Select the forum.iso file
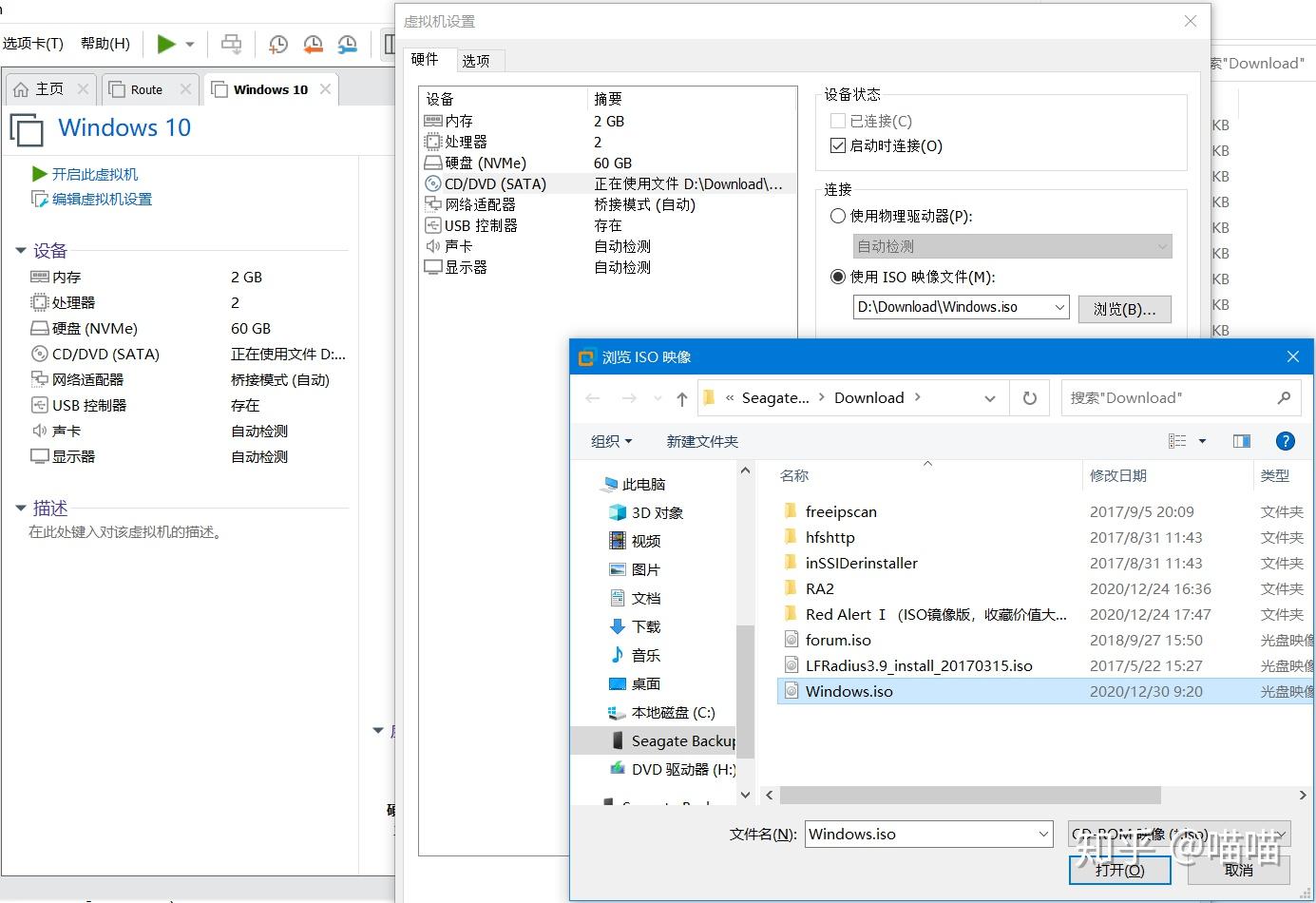The width and height of the screenshot is (1316, 903). (x=837, y=641)
